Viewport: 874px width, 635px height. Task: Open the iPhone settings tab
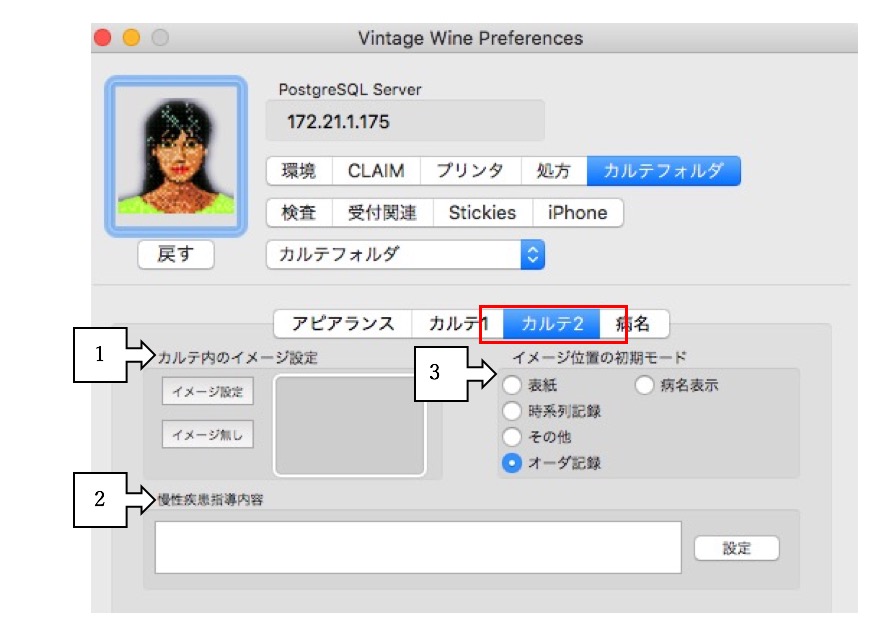click(577, 213)
